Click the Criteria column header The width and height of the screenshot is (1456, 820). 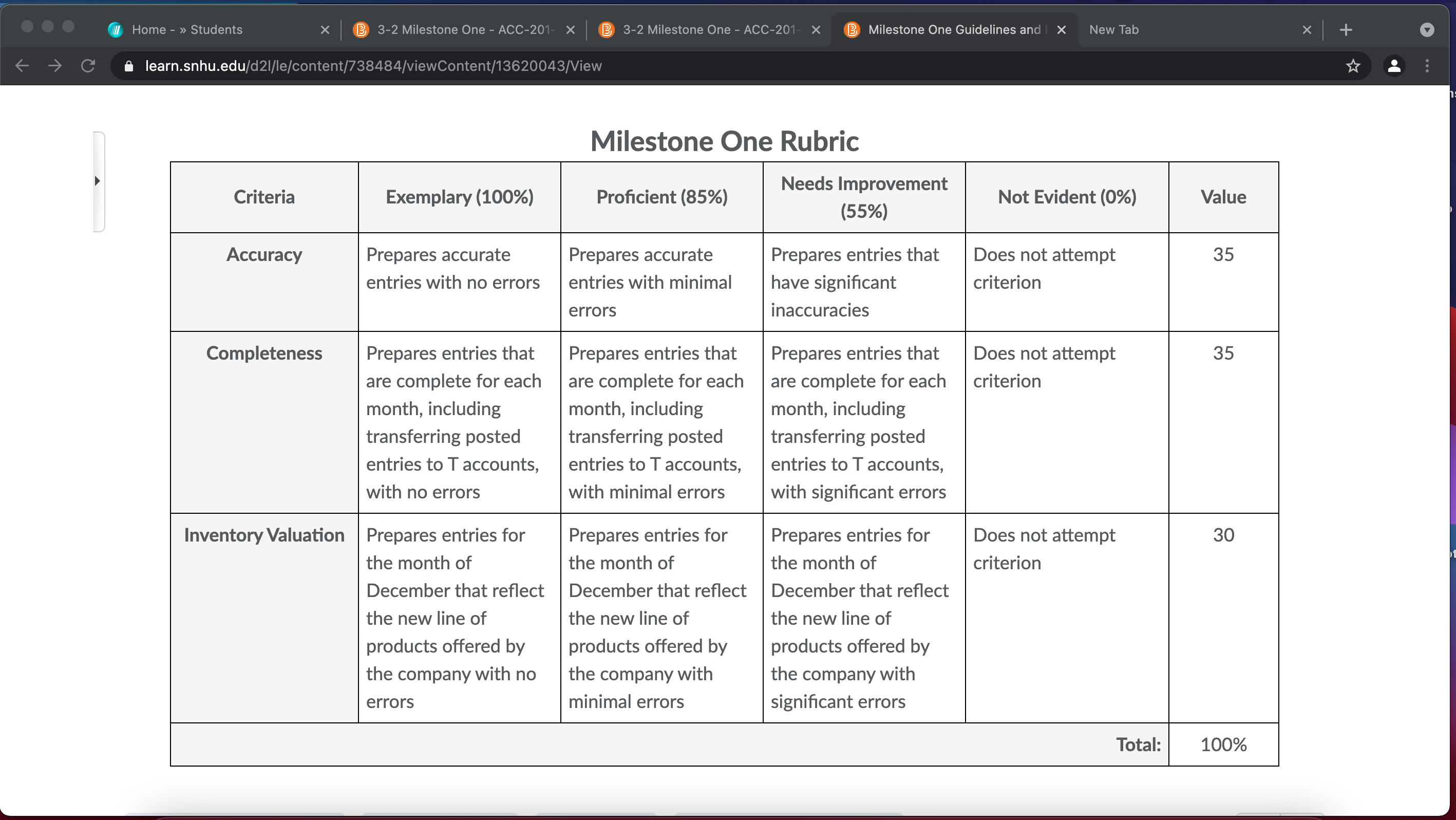click(264, 197)
